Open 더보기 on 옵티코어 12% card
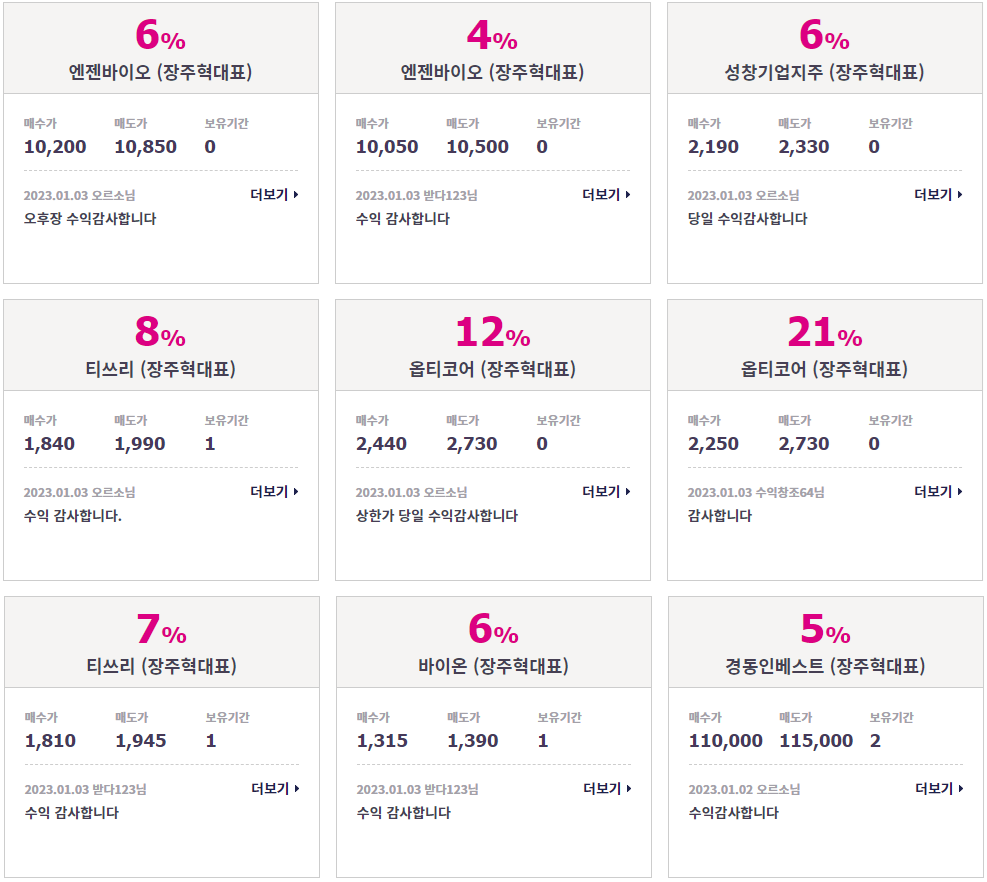Screen dimensions: 987x882 point(606,492)
